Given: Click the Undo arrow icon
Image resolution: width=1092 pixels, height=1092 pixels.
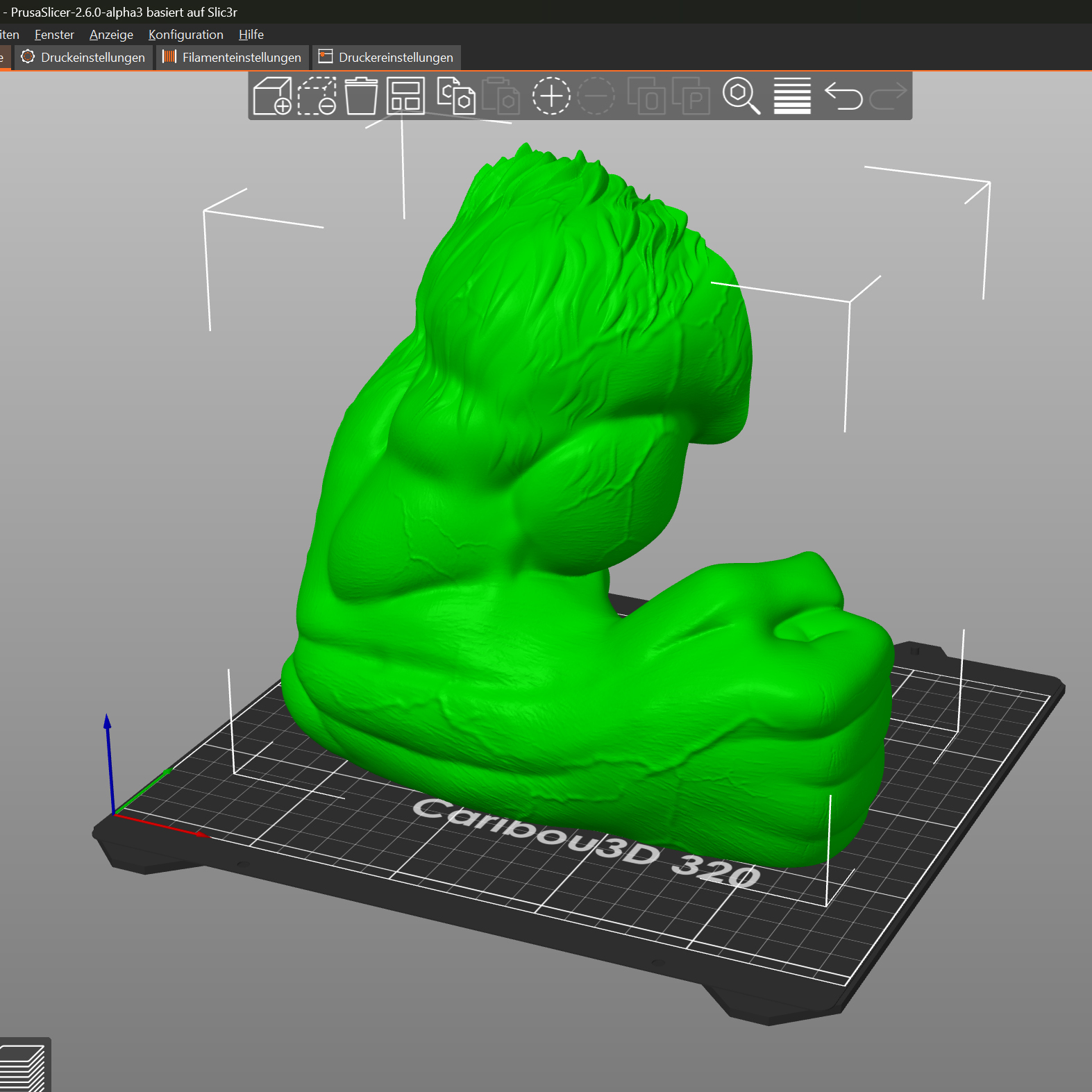Looking at the screenshot, I should 843,96.
